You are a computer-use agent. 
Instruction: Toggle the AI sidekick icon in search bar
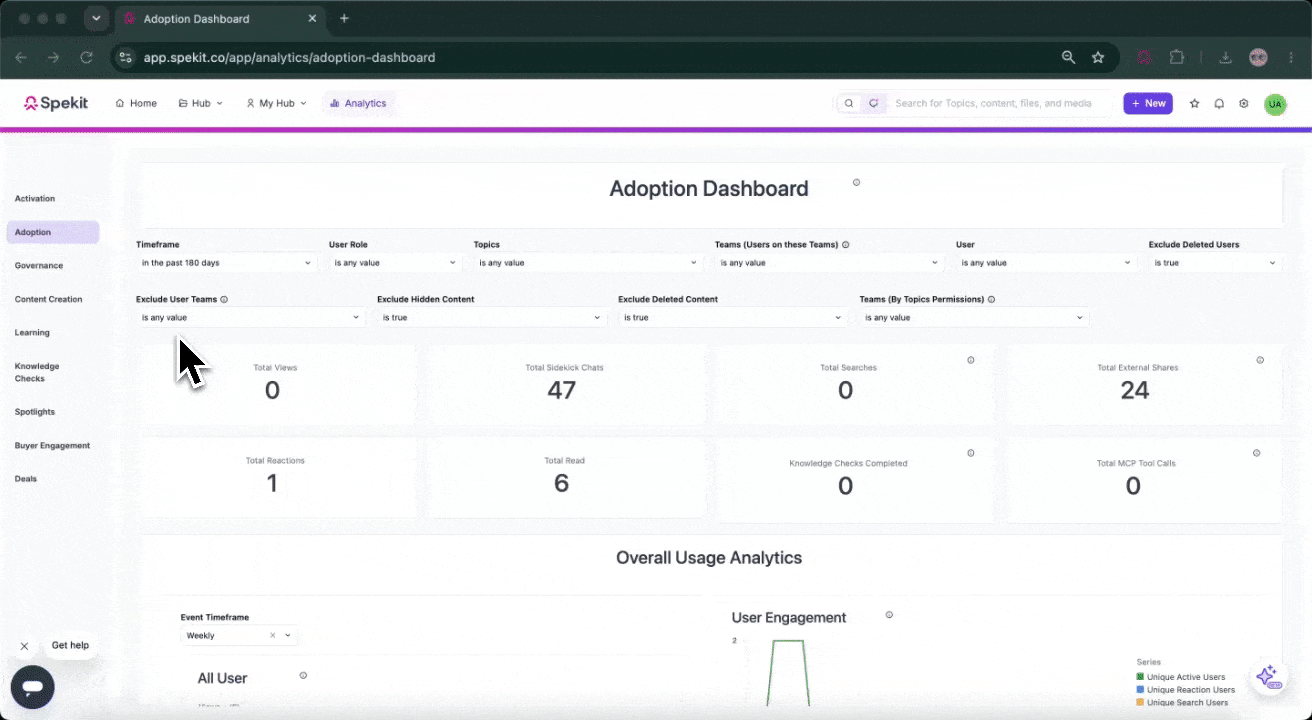point(873,103)
